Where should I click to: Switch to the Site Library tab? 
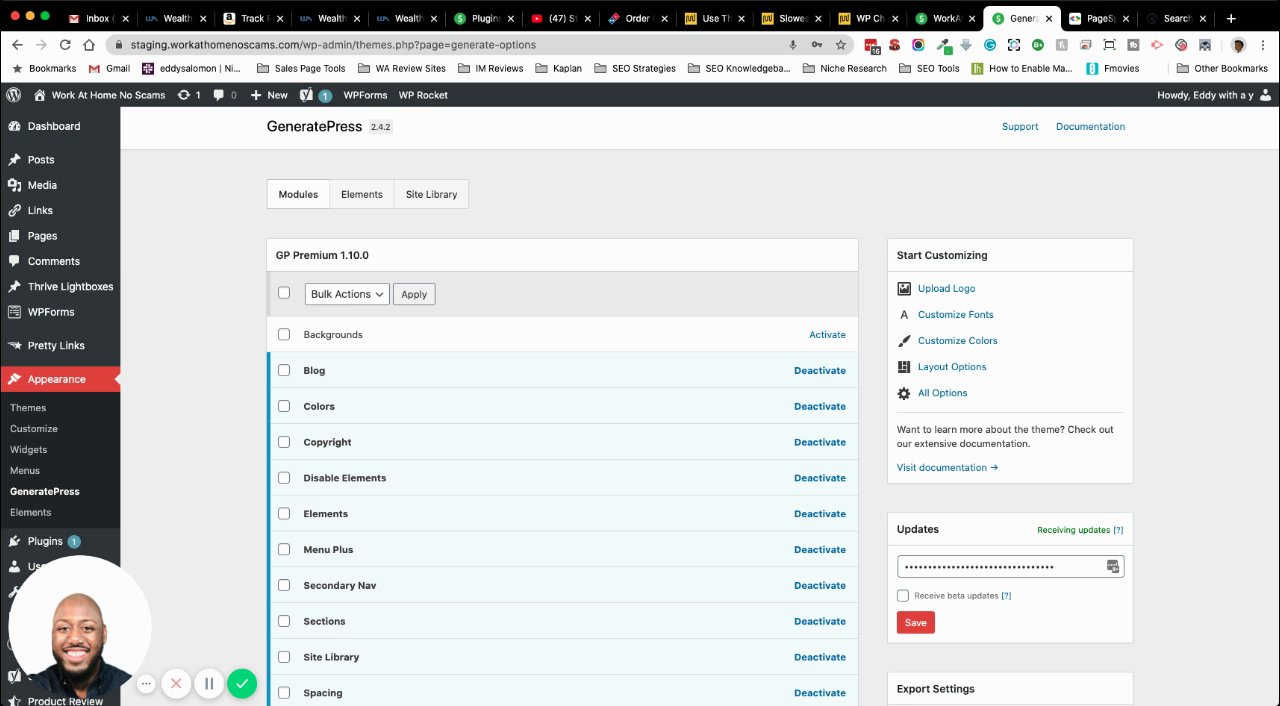431,194
